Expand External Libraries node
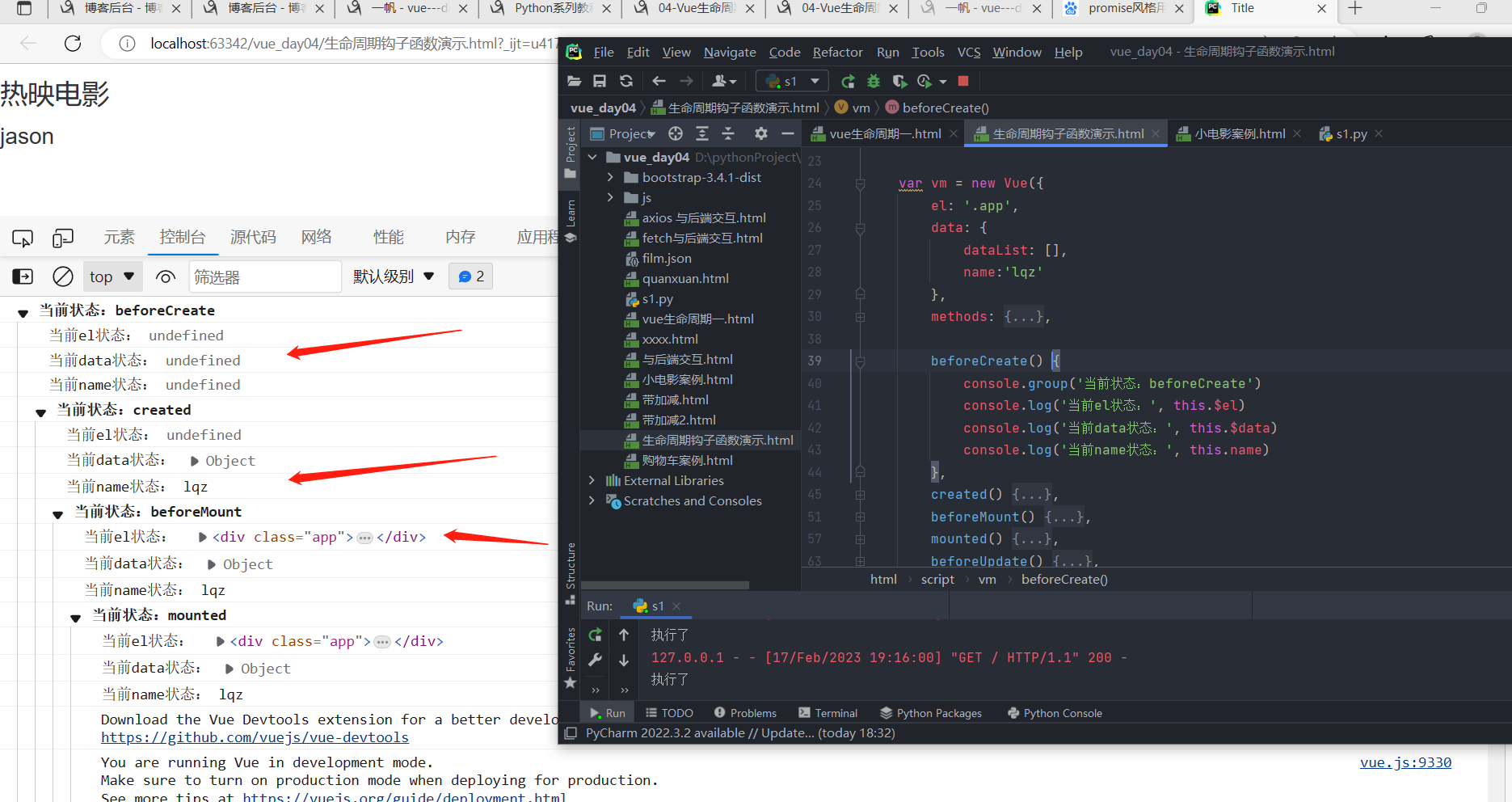 click(592, 480)
